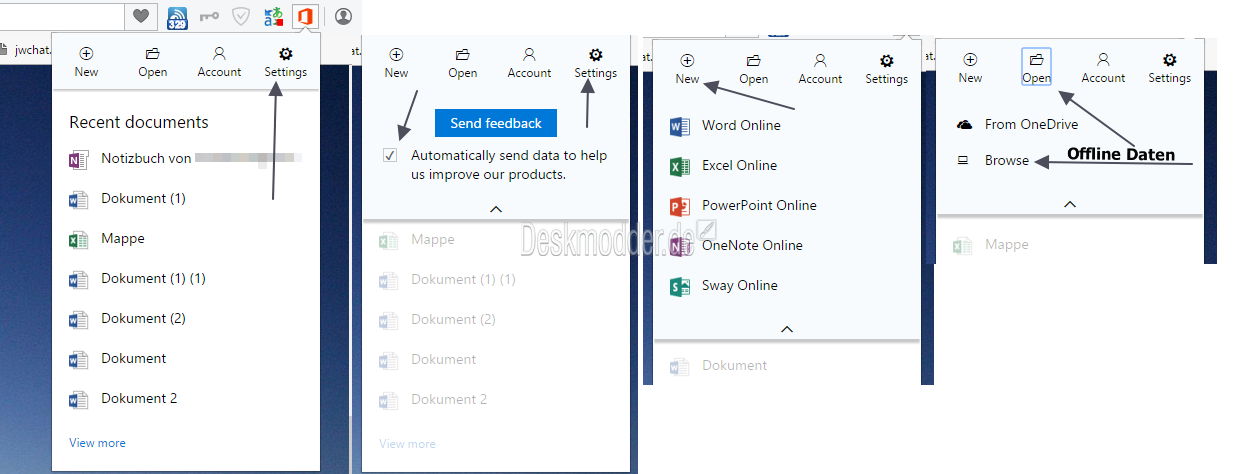
Task: Open the recent document named Dokument 2
Action: point(138,399)
